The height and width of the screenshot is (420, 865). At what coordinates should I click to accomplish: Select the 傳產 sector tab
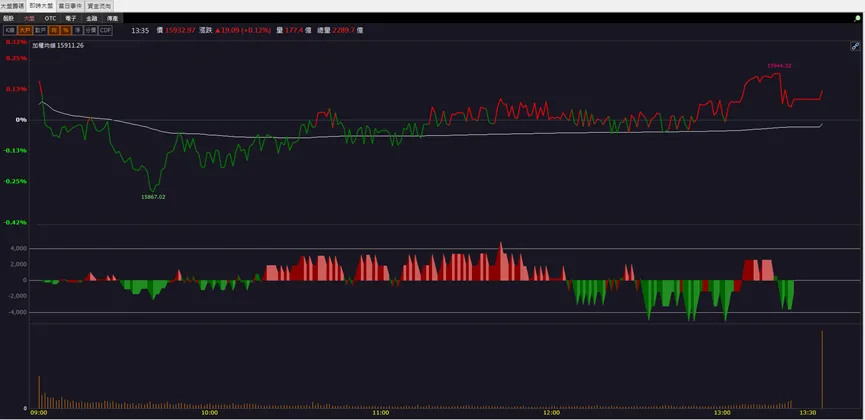tap(113, 18)
